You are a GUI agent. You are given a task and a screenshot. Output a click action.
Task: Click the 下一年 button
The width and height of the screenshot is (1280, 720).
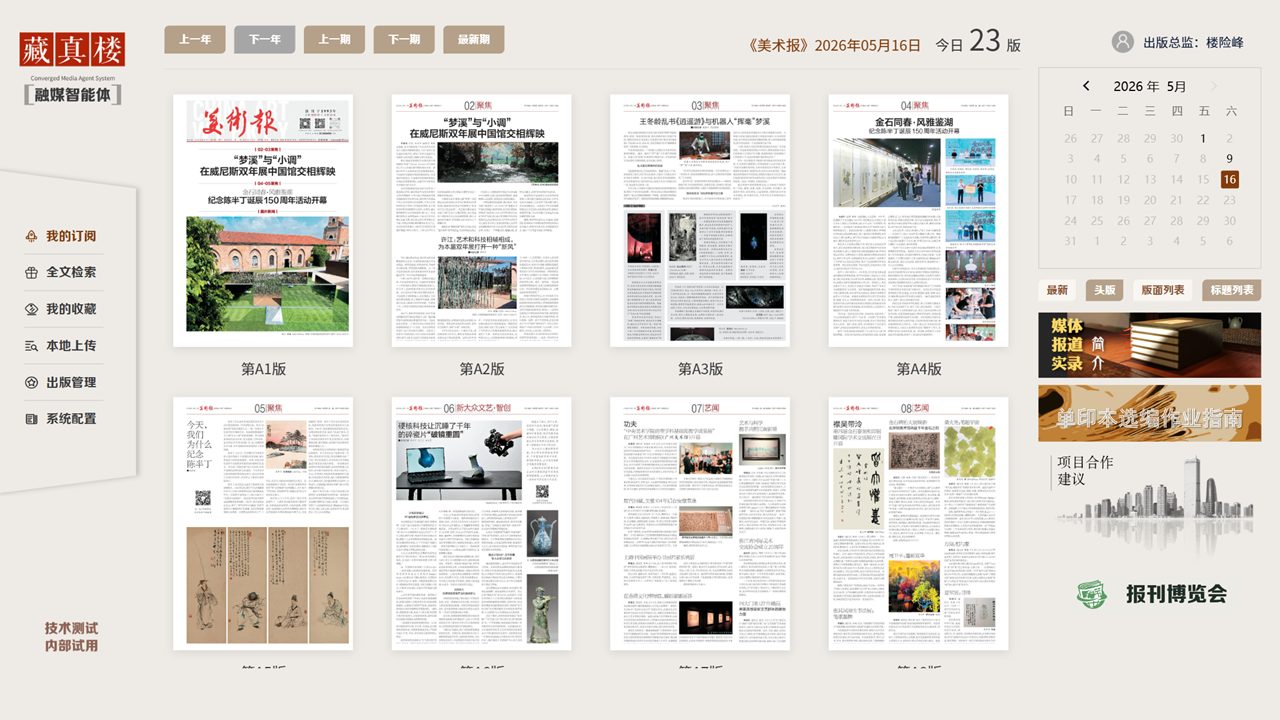tap(265, 40)
